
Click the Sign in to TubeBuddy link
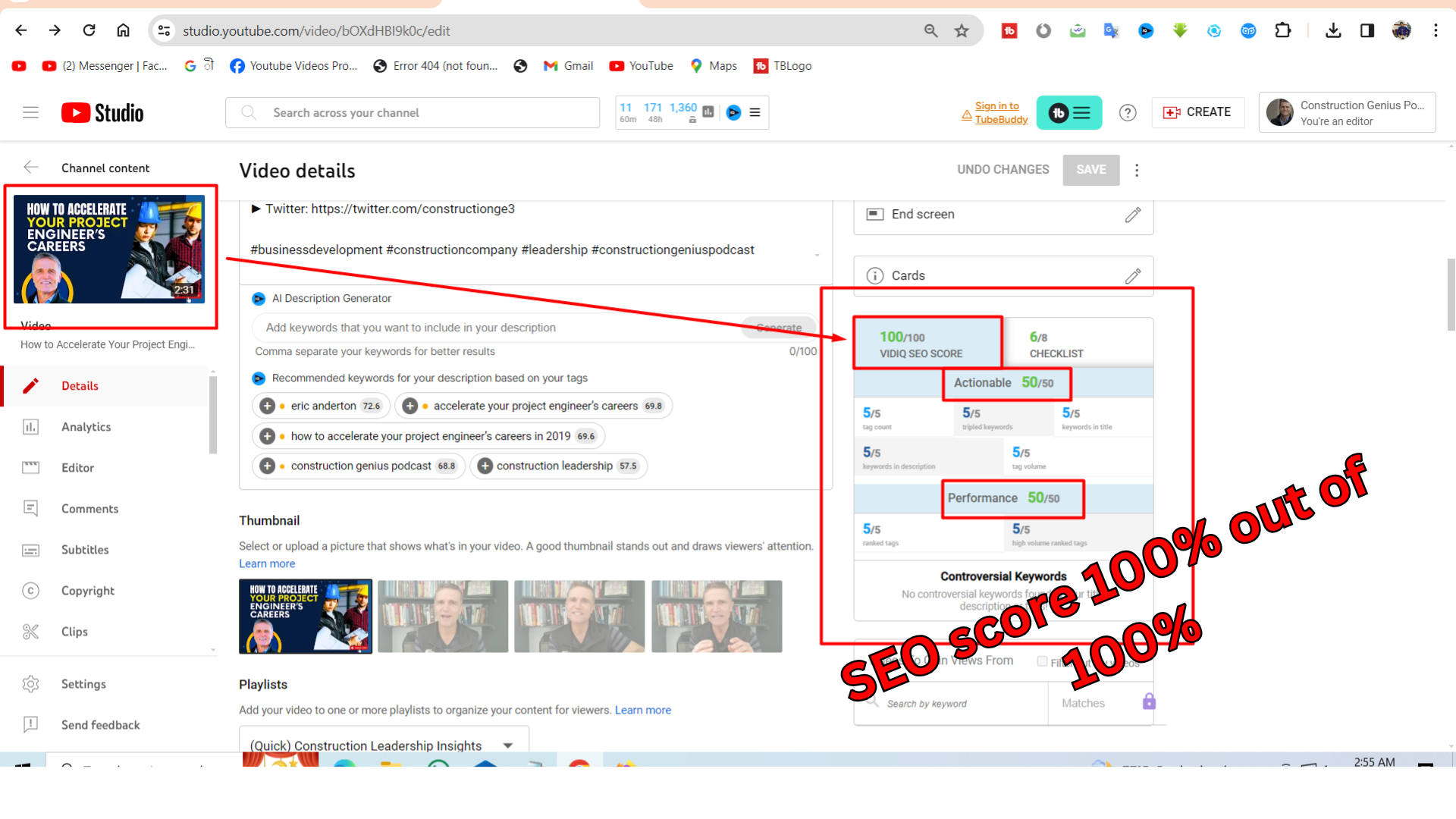point(1001,112)
